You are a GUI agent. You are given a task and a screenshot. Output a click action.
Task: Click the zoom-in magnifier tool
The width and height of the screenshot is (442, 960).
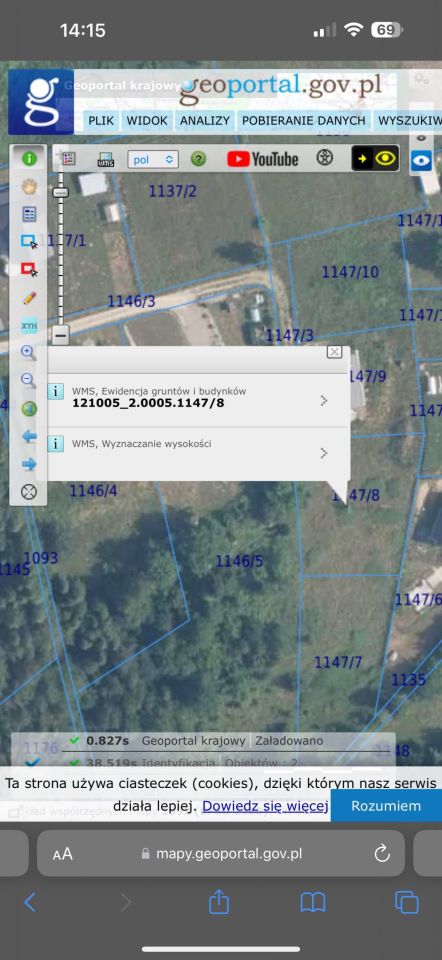pyautogui.click(x=29, y=353)
